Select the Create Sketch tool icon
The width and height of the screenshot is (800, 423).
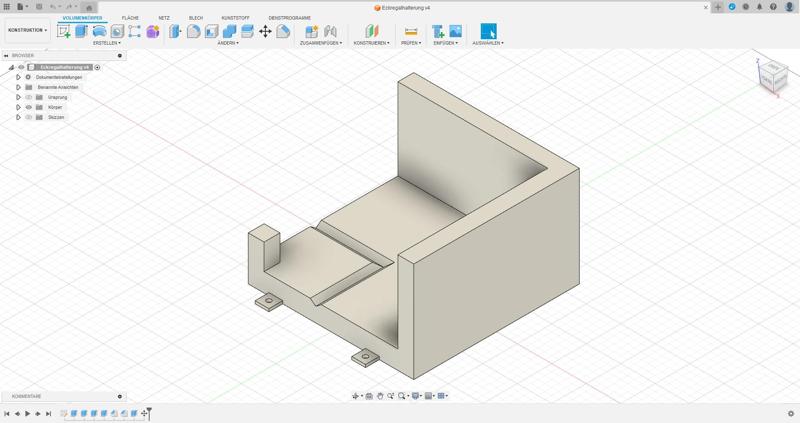click(x=64, y=31)
